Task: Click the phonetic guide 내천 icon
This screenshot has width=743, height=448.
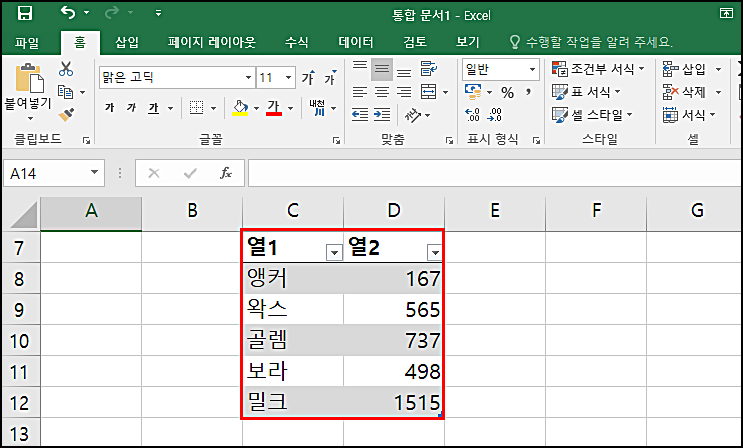Action: [318, 108]
